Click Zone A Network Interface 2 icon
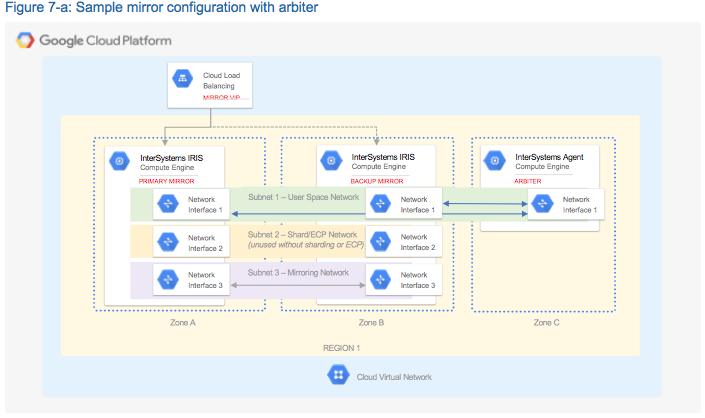The height and width of the screenshot is (418, 705). (168, 242)
